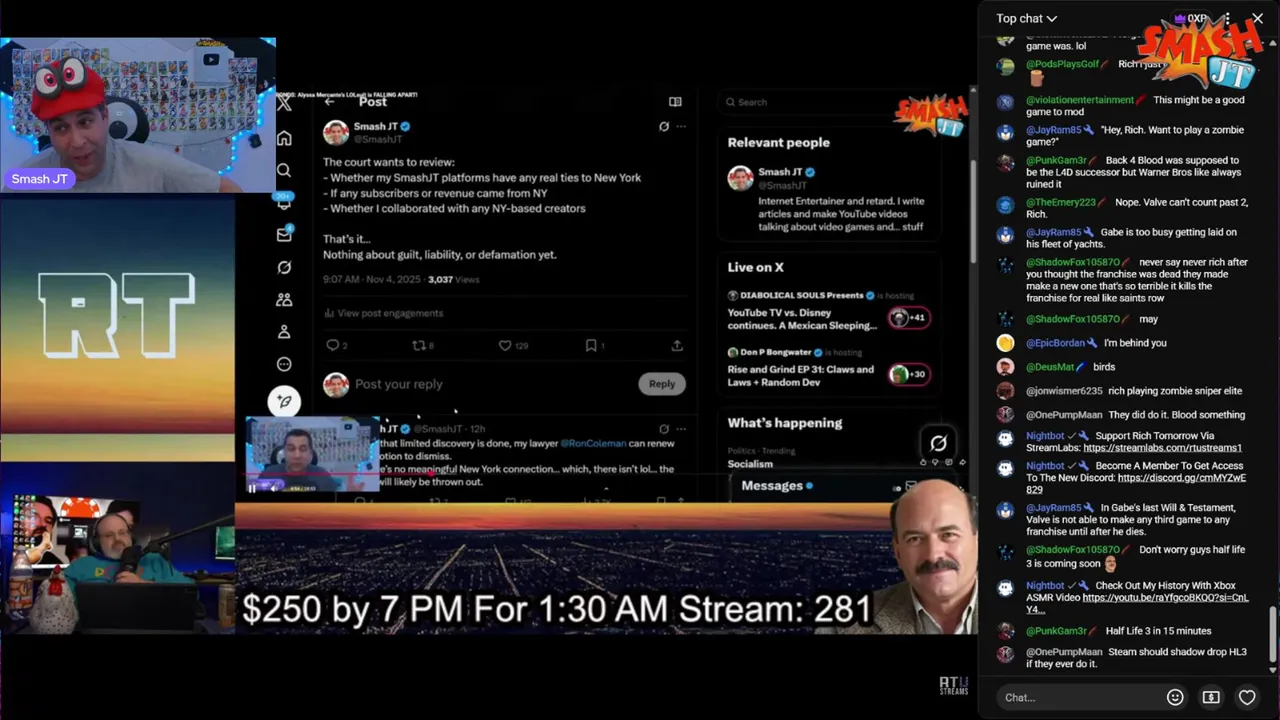Open the X messages envelope icon in sidebar
Viewport: 1280px width, 720px height.
[284, 235]
